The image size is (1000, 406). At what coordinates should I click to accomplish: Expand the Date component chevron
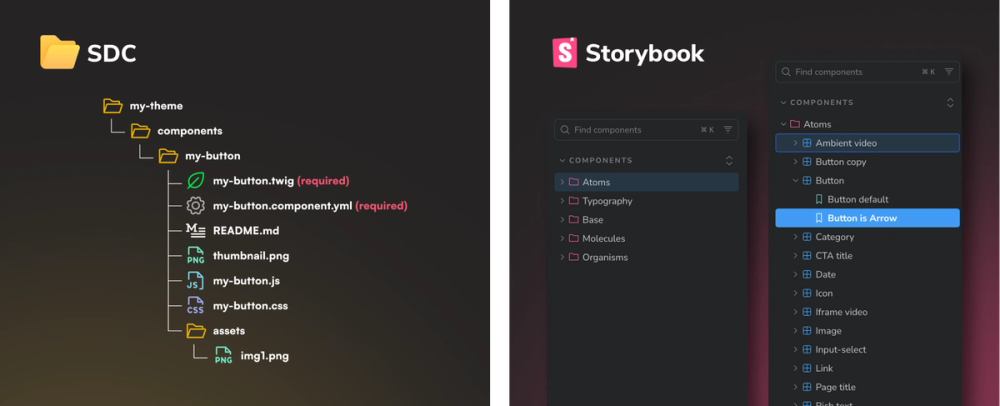795,274
